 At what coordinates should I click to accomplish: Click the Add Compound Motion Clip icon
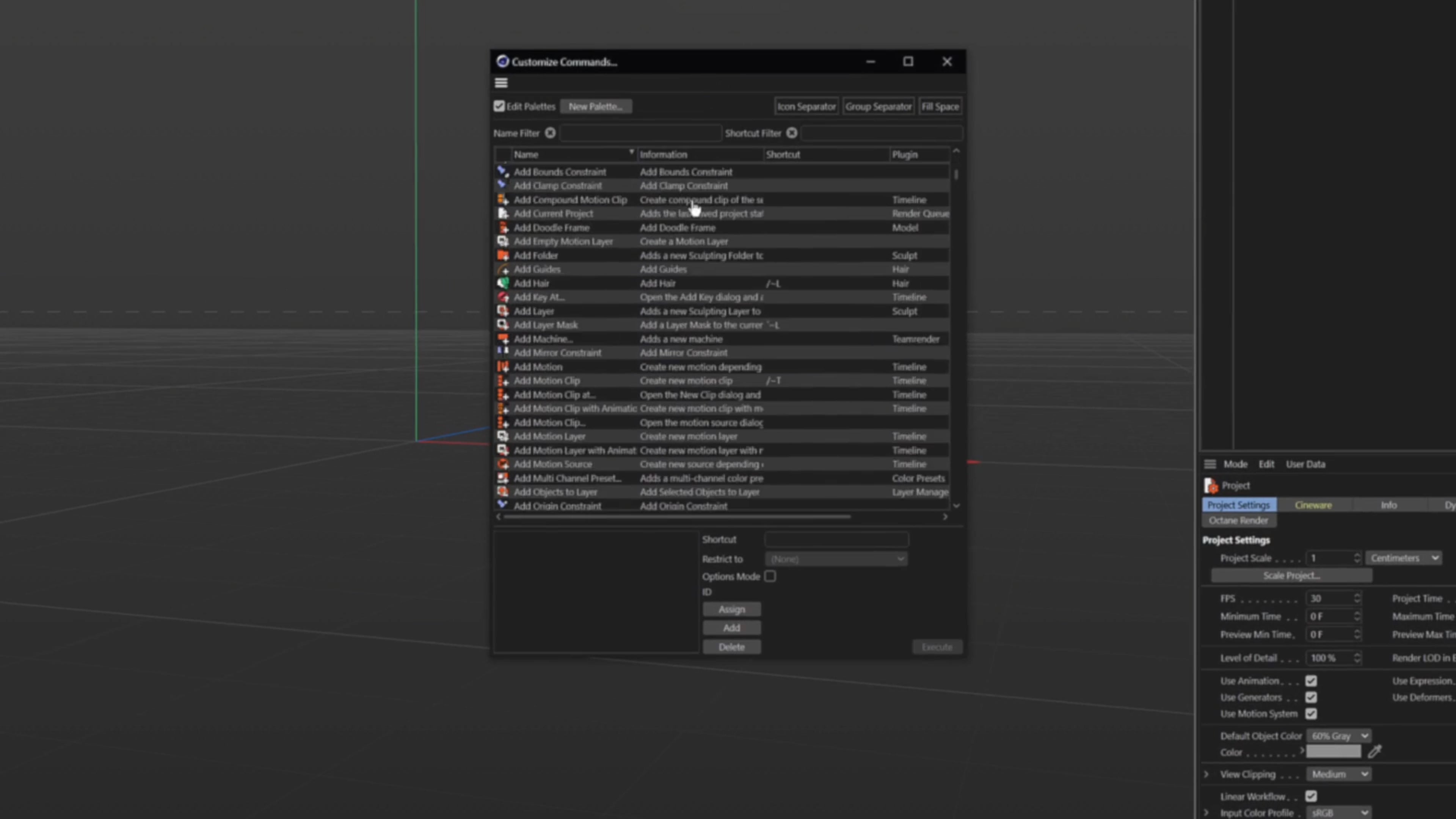[502, 199]
